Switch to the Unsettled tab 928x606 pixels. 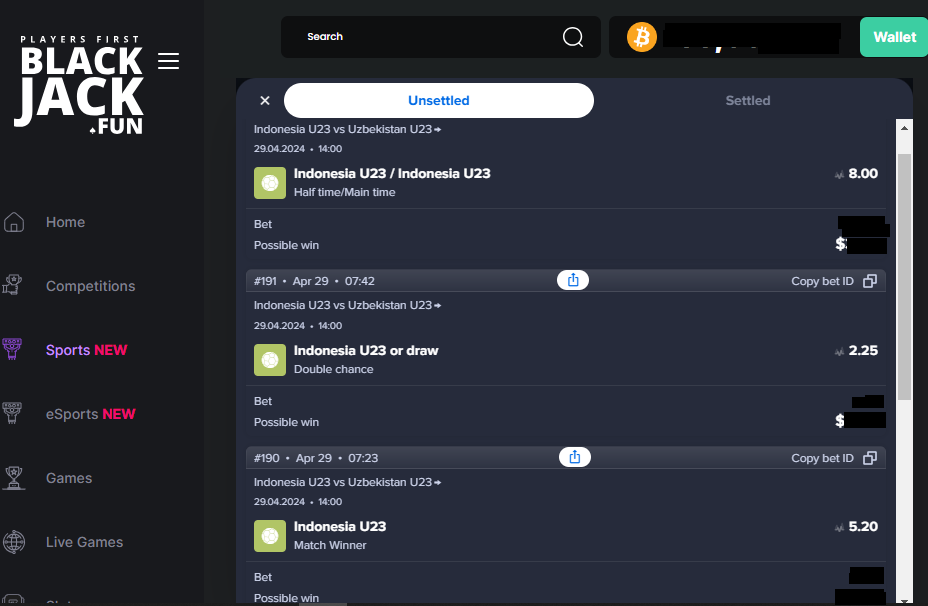pos(439,101)
